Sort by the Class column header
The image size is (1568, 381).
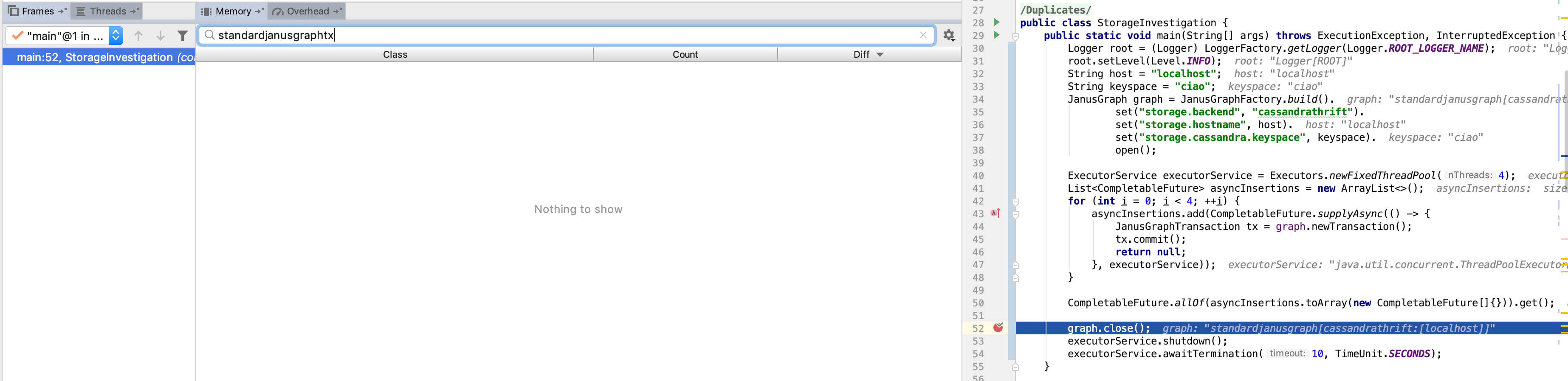coord(395,55)
